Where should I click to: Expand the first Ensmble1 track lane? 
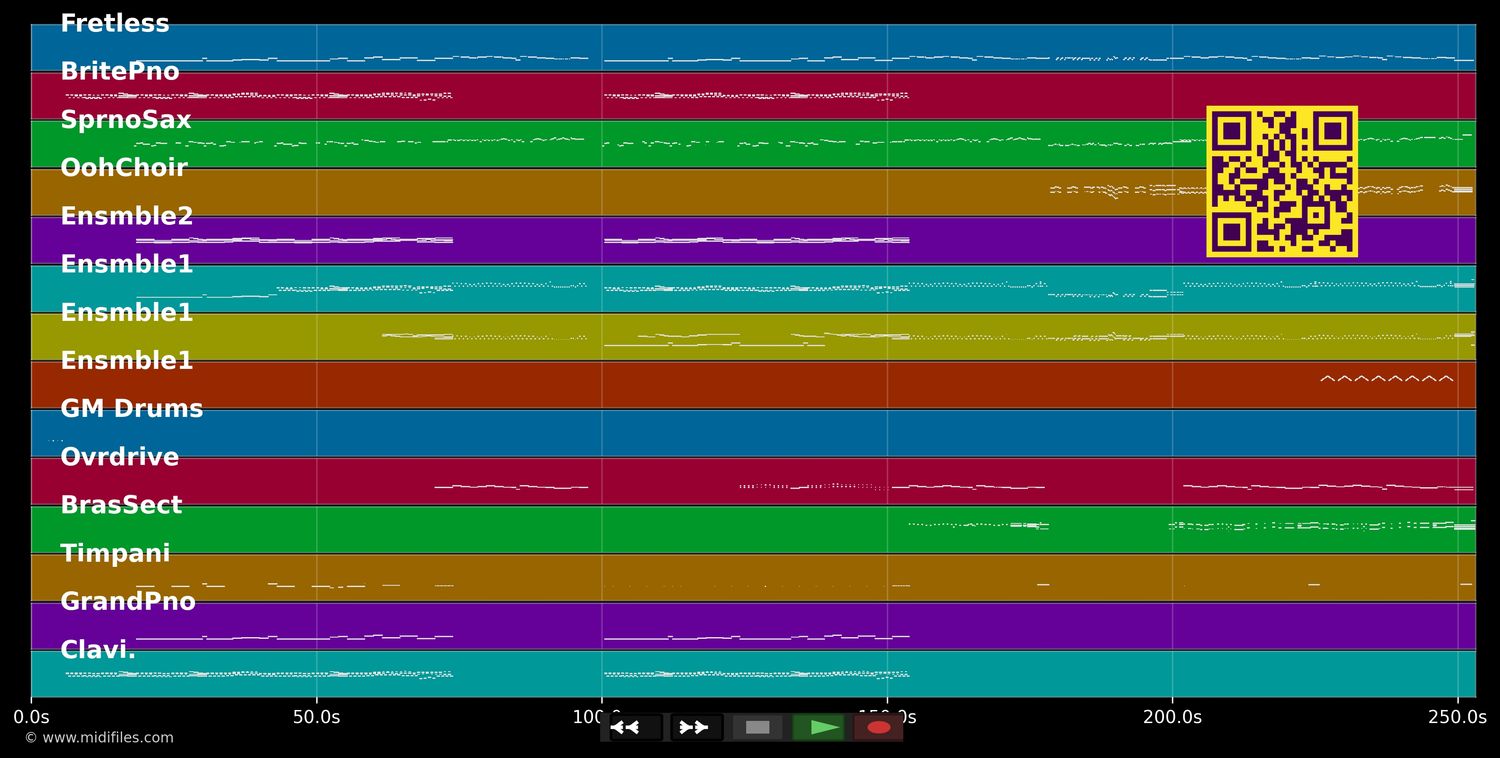pyautogui.click(x=126, y=264)
